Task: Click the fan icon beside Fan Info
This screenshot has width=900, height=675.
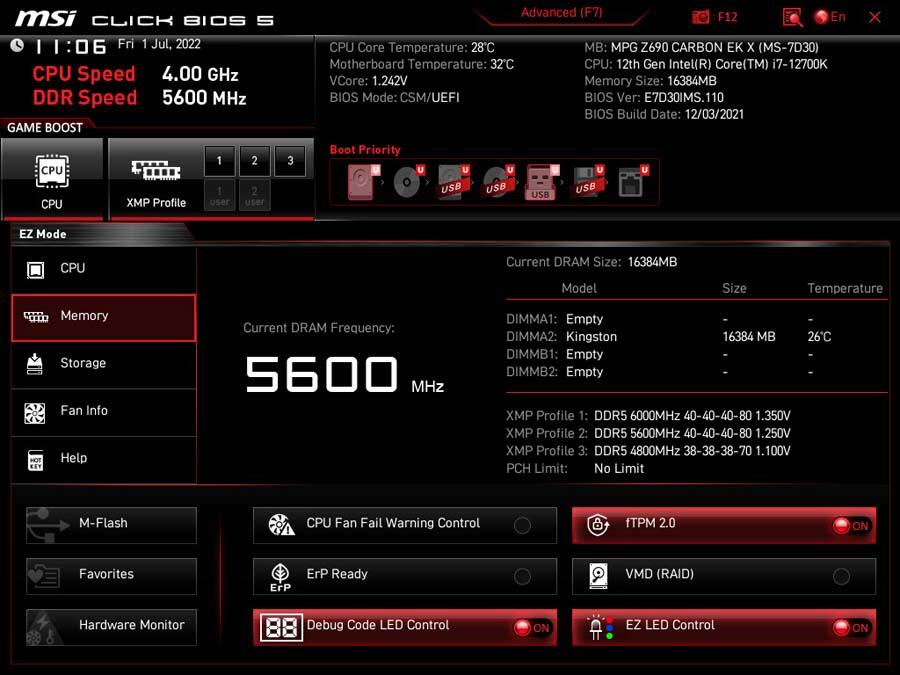Action: 35,412
